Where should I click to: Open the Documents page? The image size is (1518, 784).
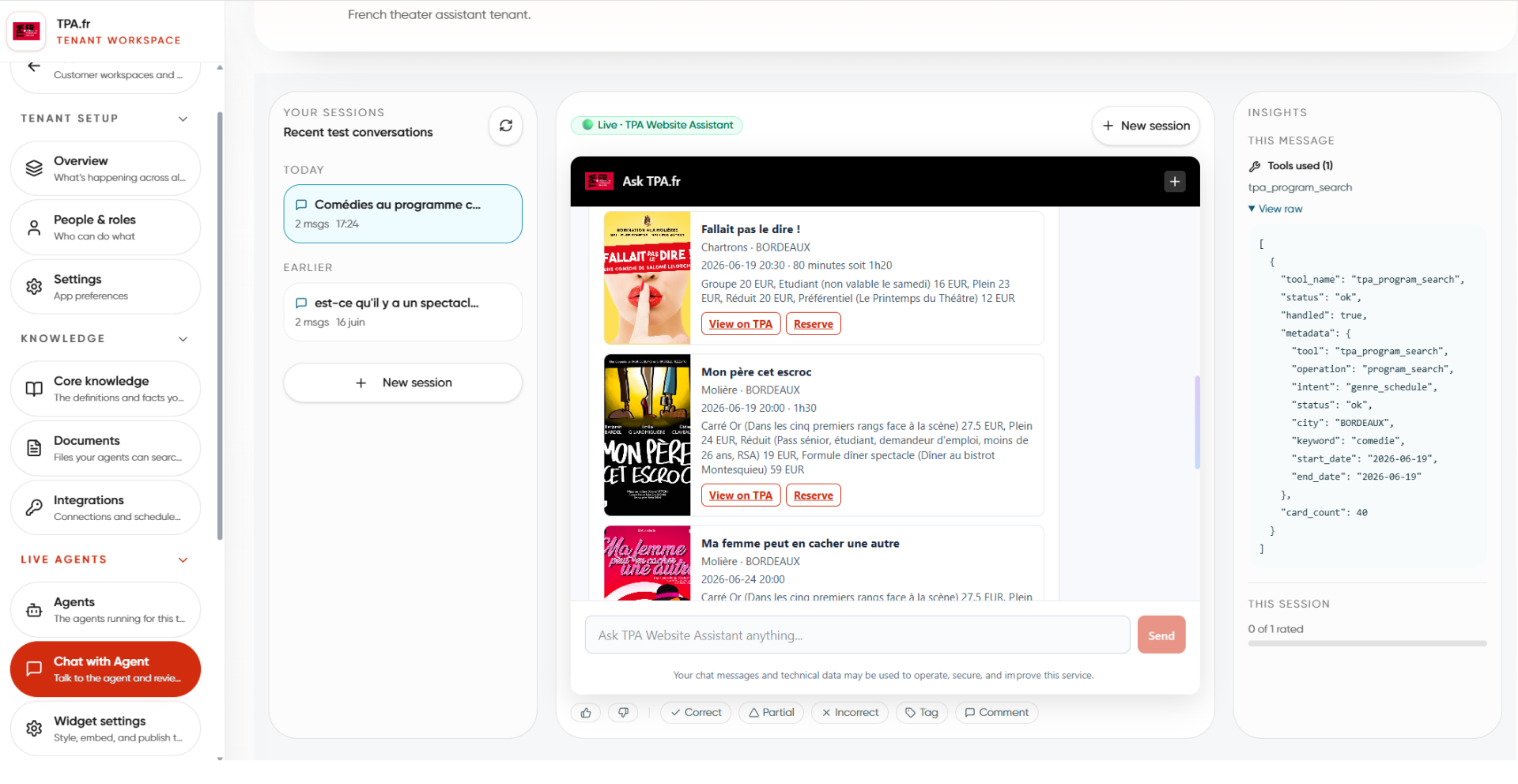coord(105,448)
